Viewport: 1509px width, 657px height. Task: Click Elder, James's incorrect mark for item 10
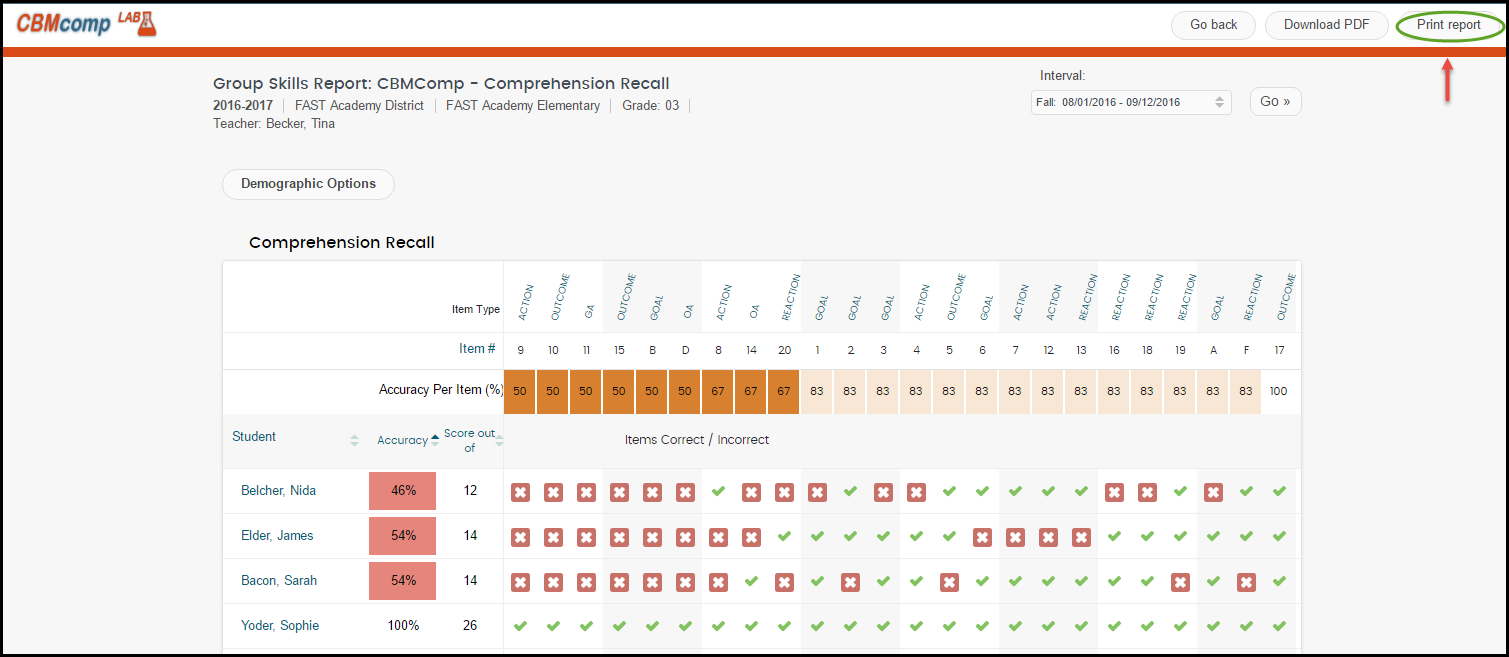pos(553,537)
